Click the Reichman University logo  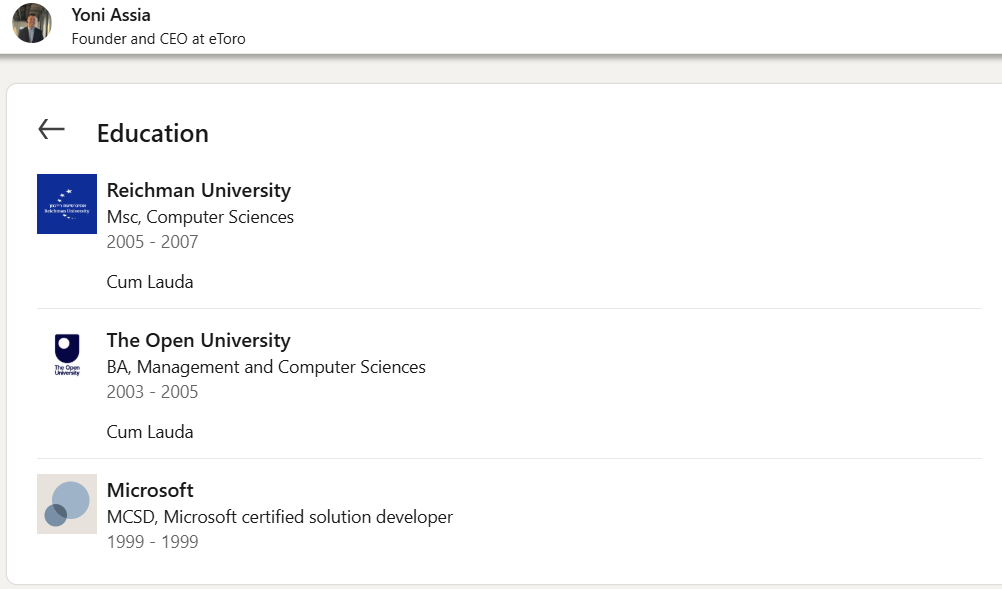coord(67,204)
